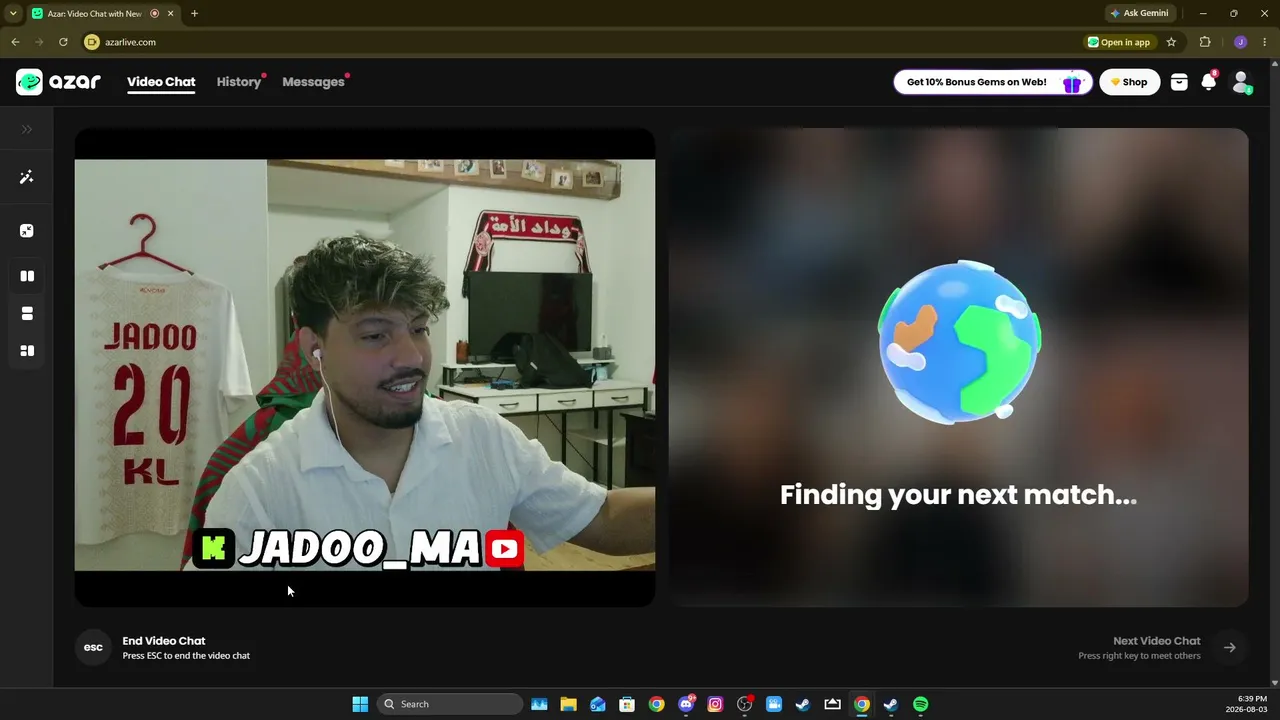Open the magic wand effects tool
This screenshot has width=1280, height=720.
(x=27, y=177)
